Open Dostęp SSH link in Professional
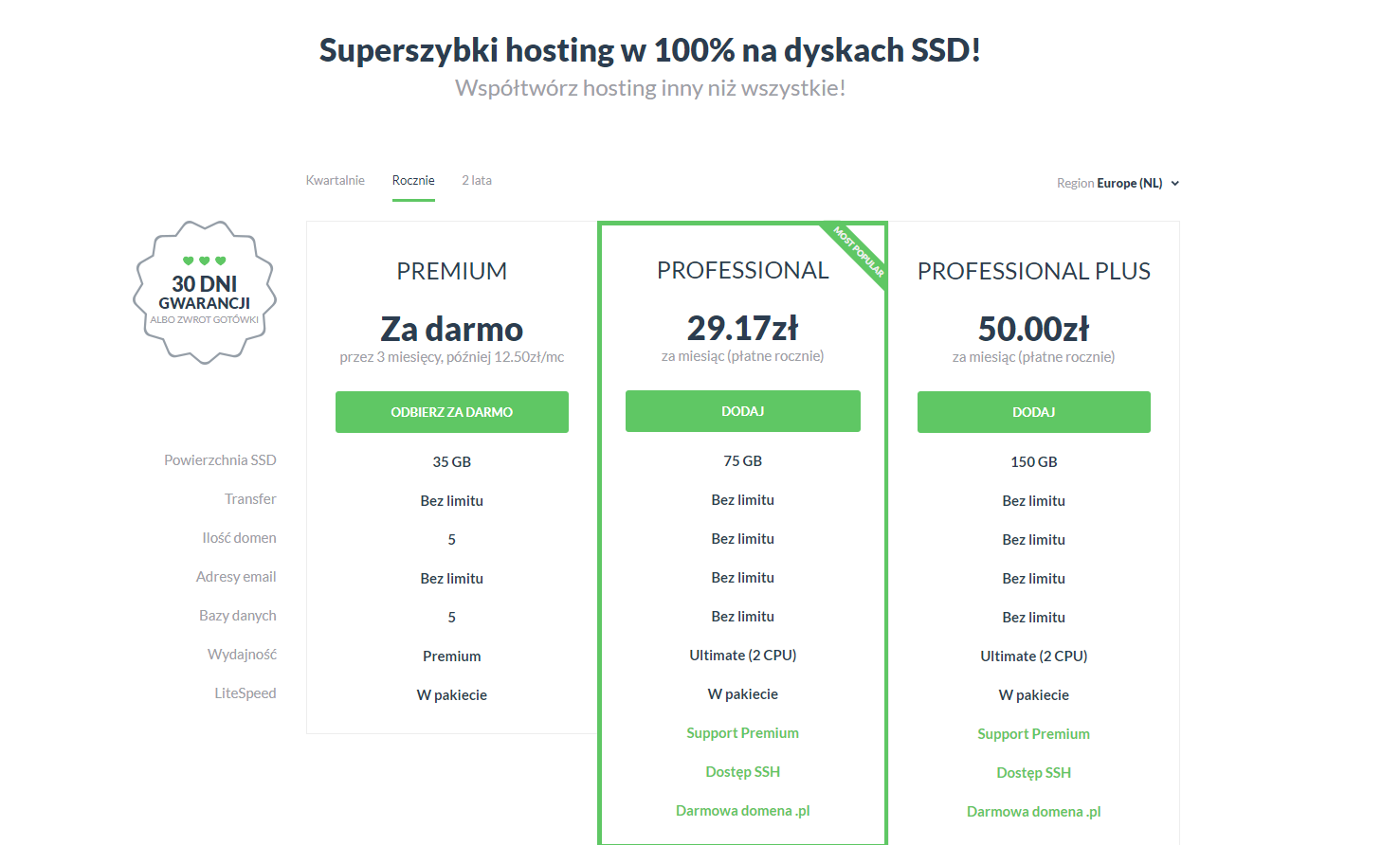 point(742,772)
